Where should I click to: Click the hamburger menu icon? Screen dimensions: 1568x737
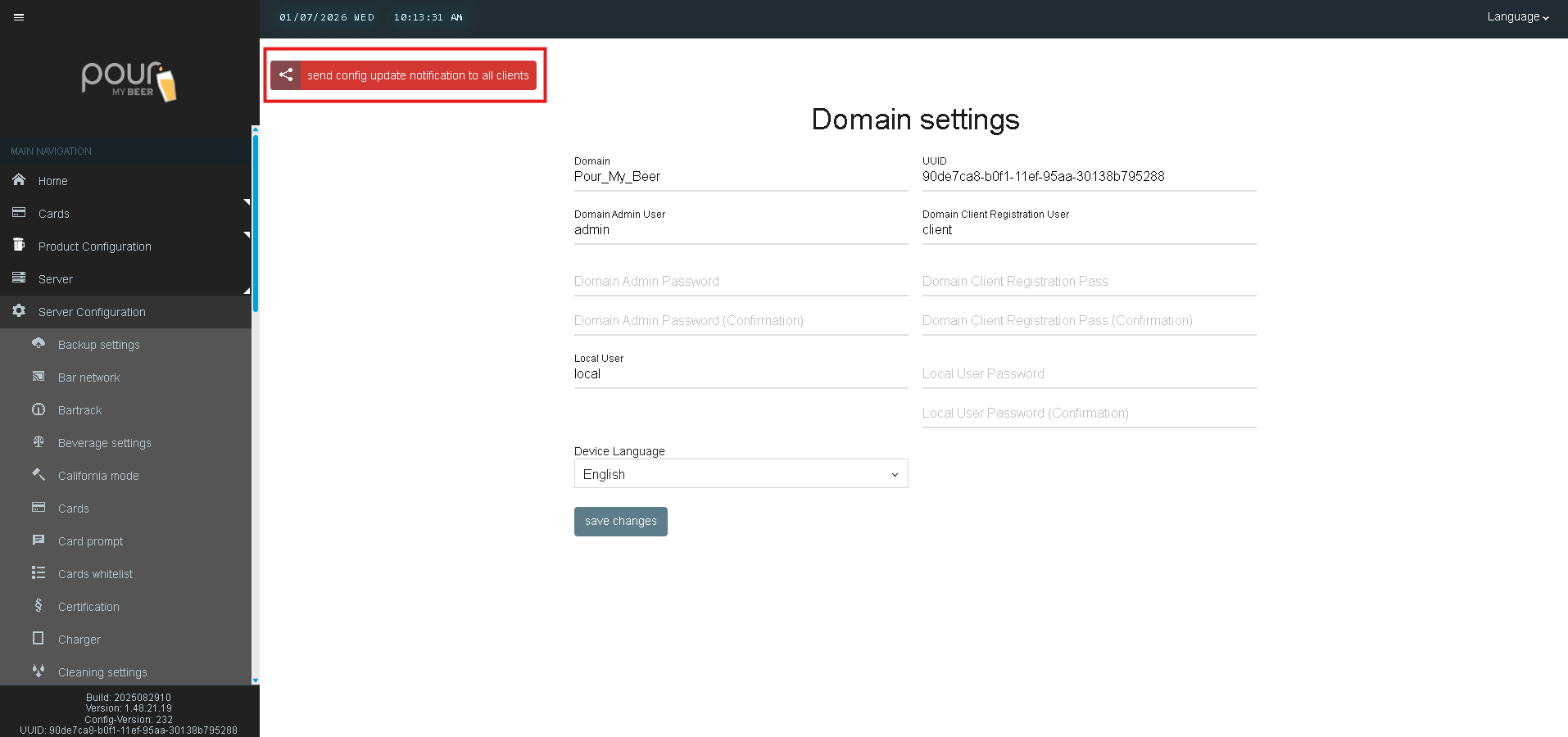(x=19, y=17)
